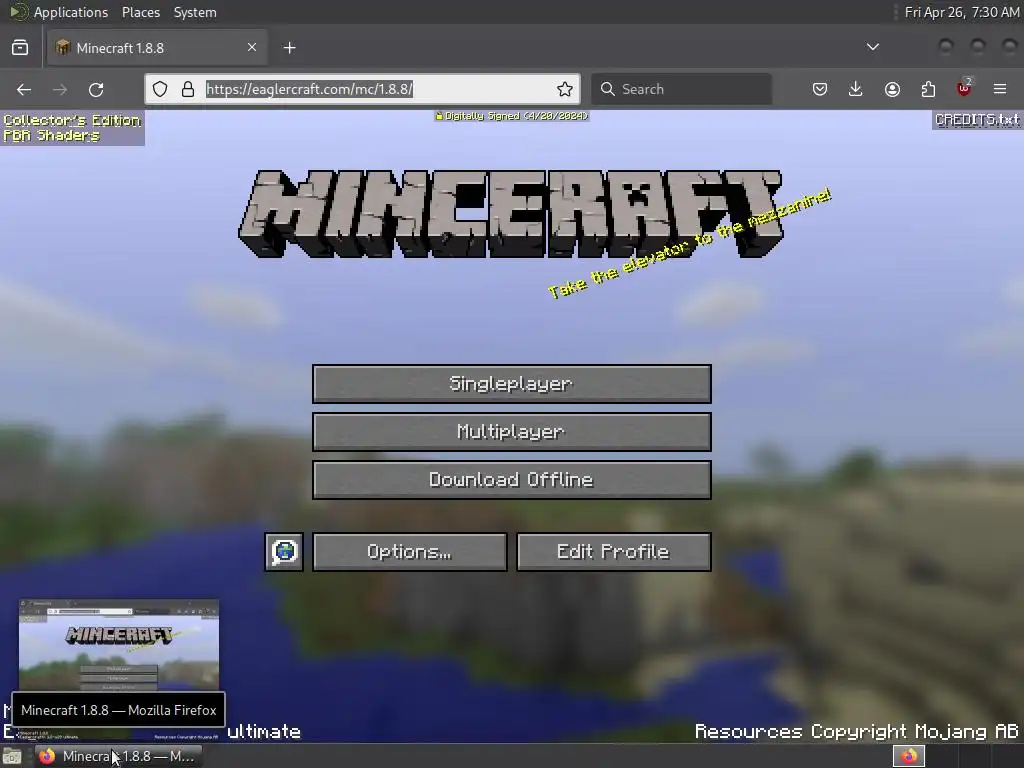This screenshot has width=1024, height=768.
Task: Select the Minecraft 1.8.8 tab
Action: pyautogui.click(x=157, y=48)
